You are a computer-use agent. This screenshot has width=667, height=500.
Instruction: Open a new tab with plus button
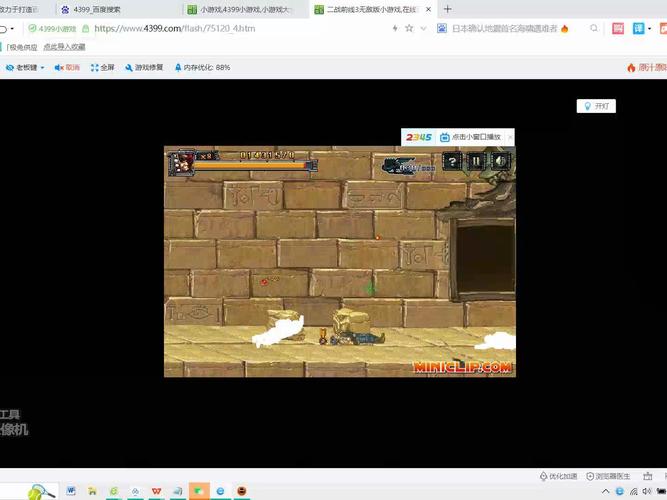[x=448, y=9]
